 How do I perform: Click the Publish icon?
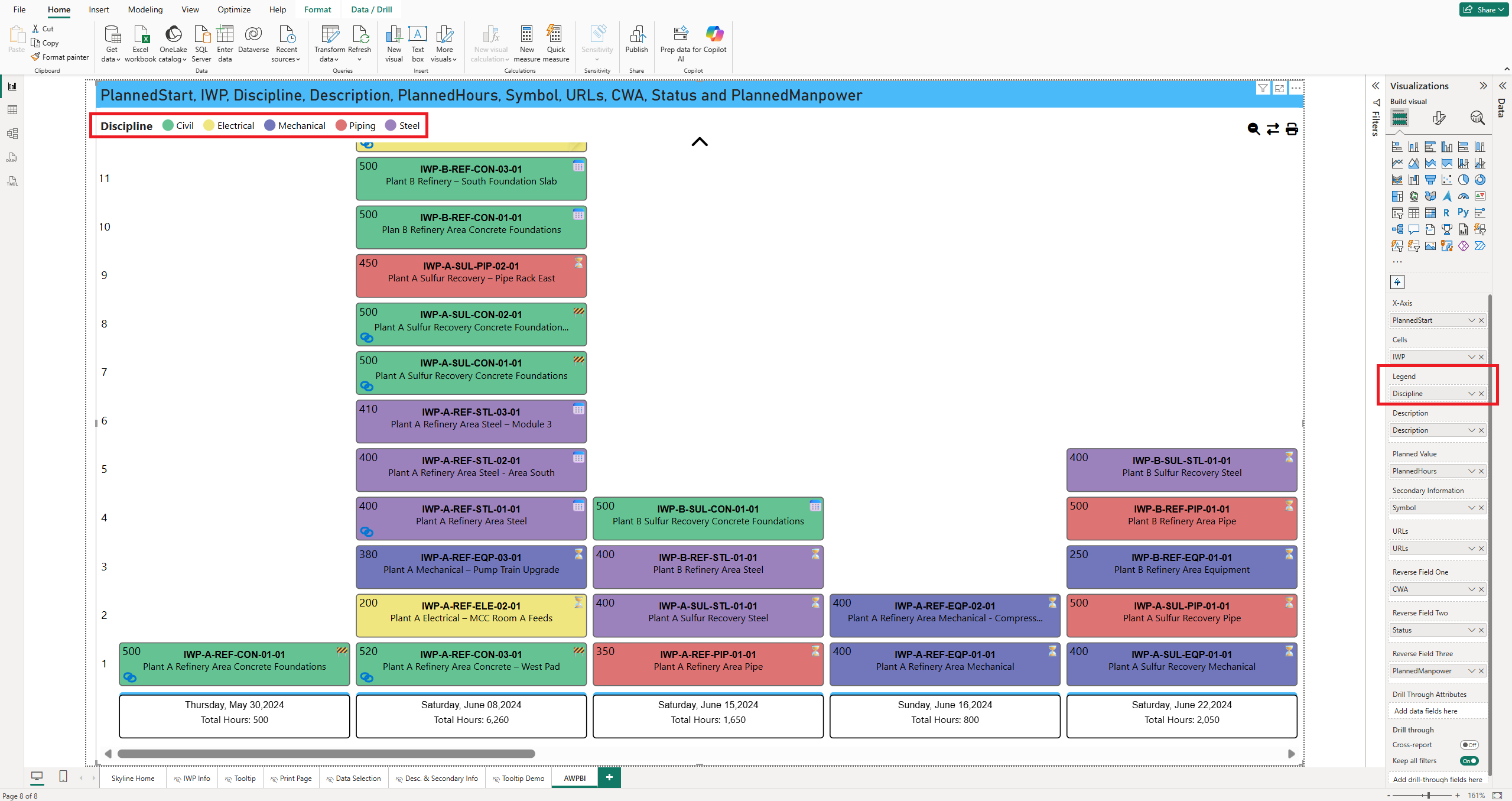(637, 34)
